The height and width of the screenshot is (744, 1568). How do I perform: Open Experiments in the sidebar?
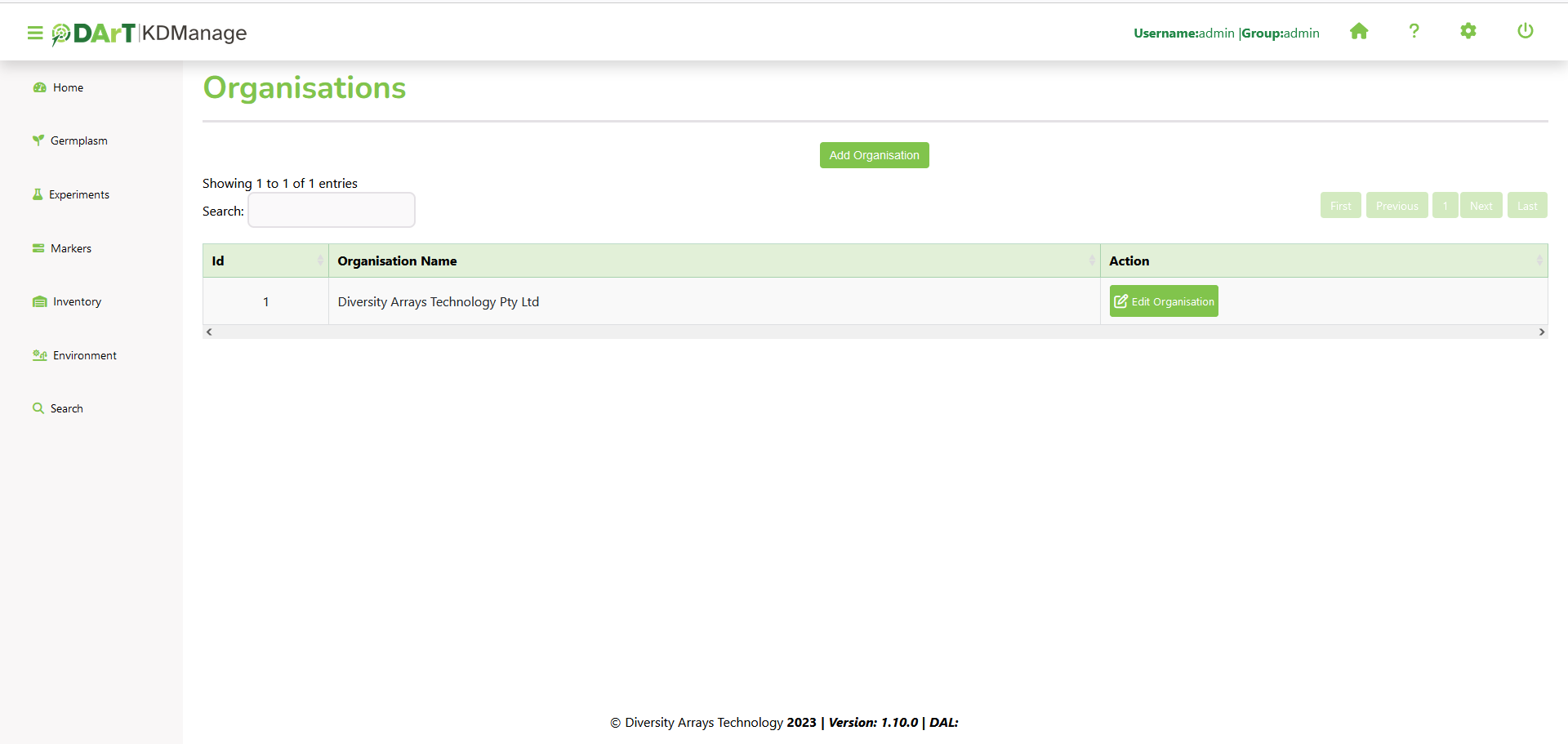tap(78, 194)
